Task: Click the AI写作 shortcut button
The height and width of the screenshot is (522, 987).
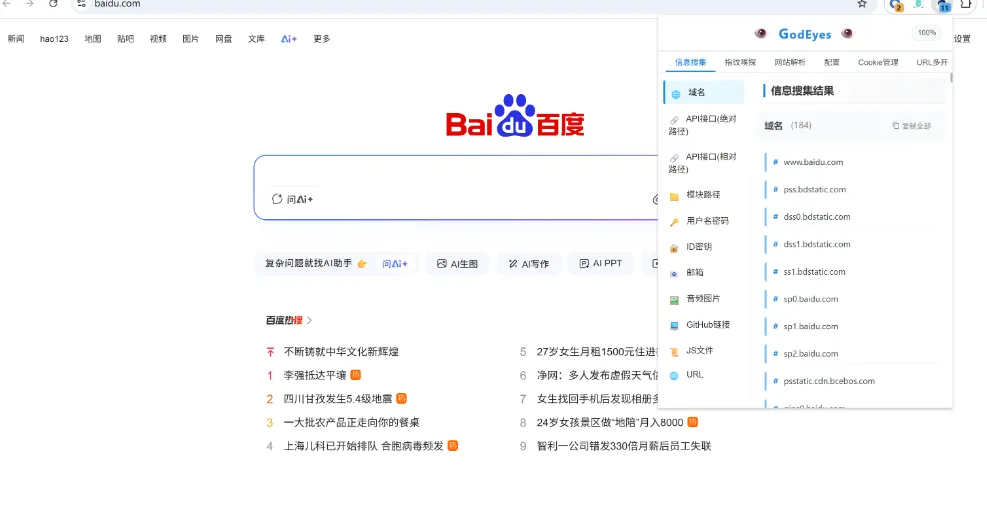Action: coord(529,264)
